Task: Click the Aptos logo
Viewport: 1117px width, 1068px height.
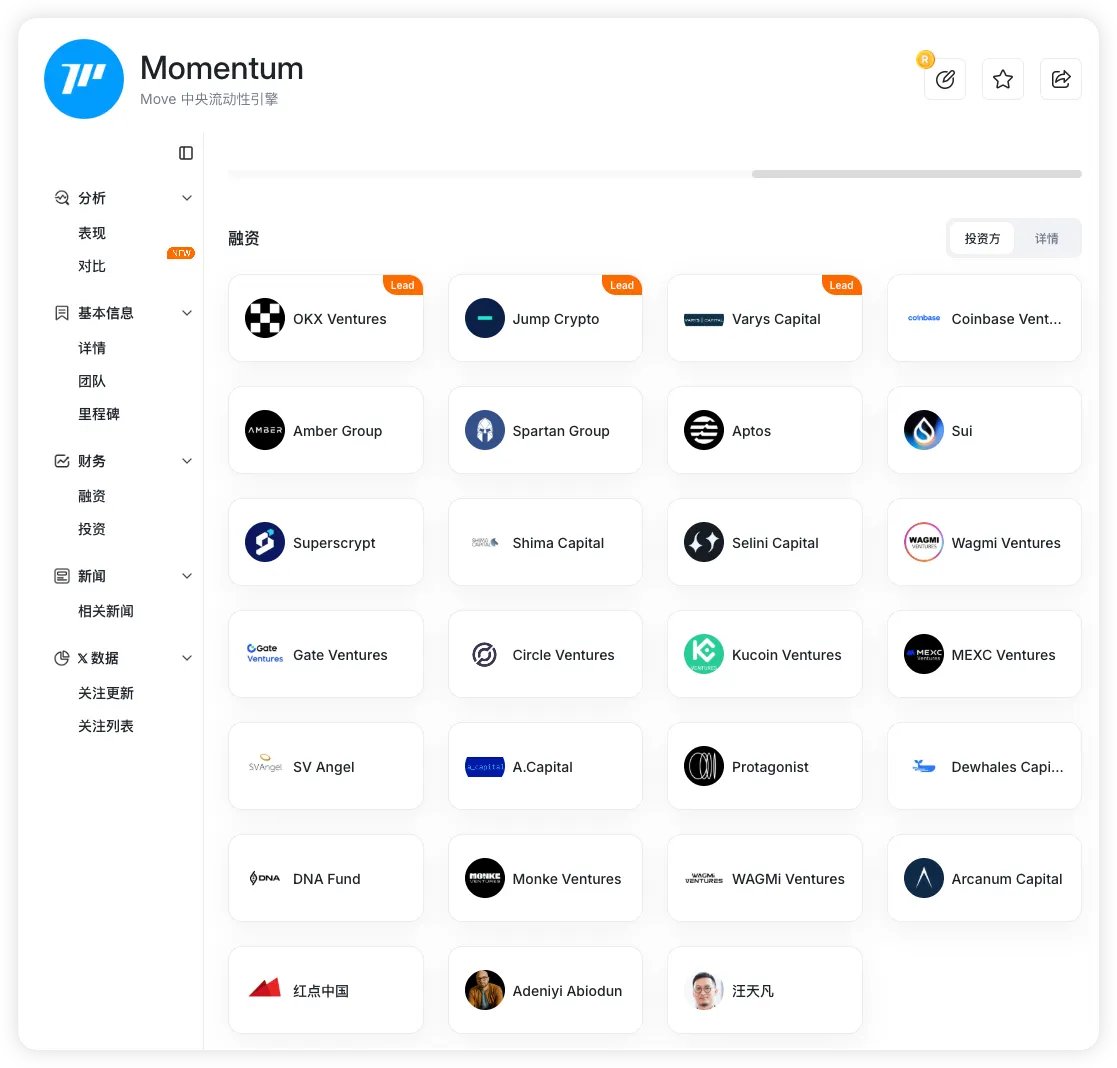Action: point(704,430)
